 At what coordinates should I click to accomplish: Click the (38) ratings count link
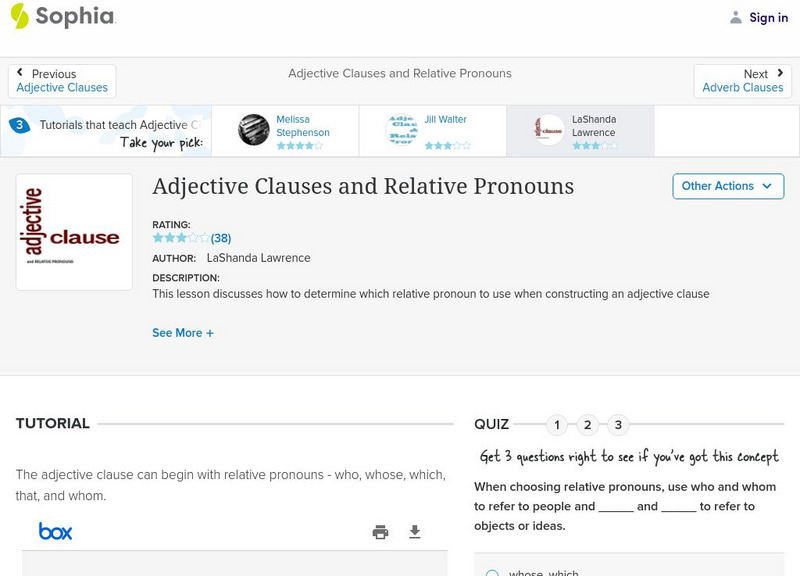coord(221,238)
